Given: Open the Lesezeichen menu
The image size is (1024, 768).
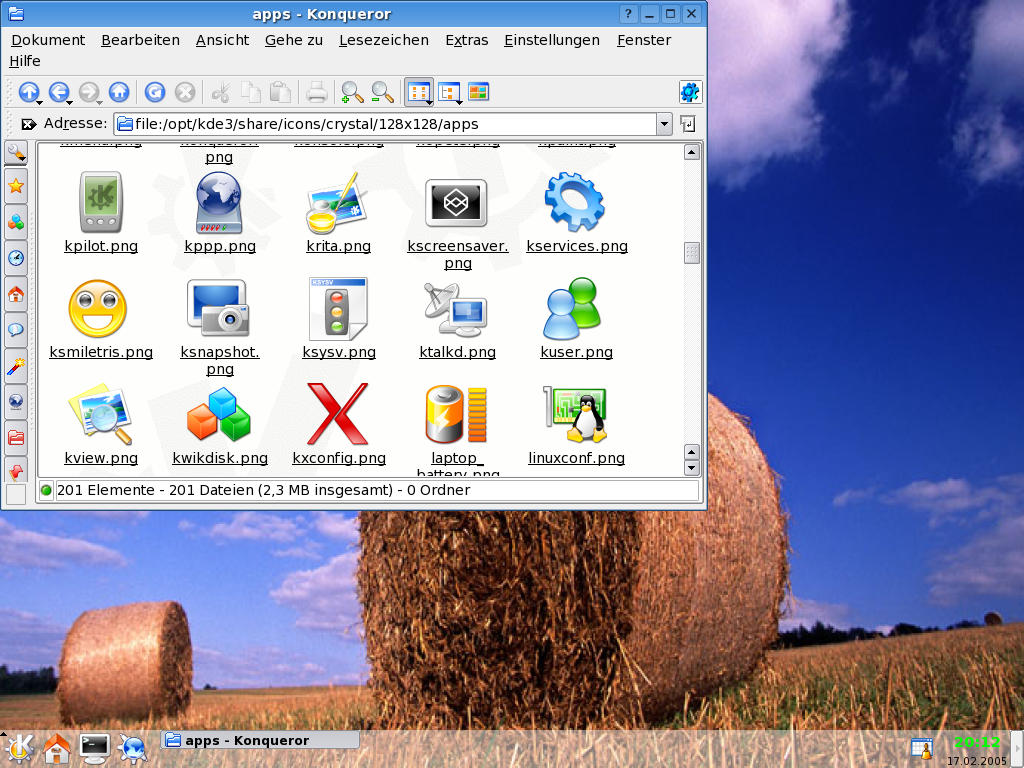Looking at the screenshot, I should click(384, 40).
